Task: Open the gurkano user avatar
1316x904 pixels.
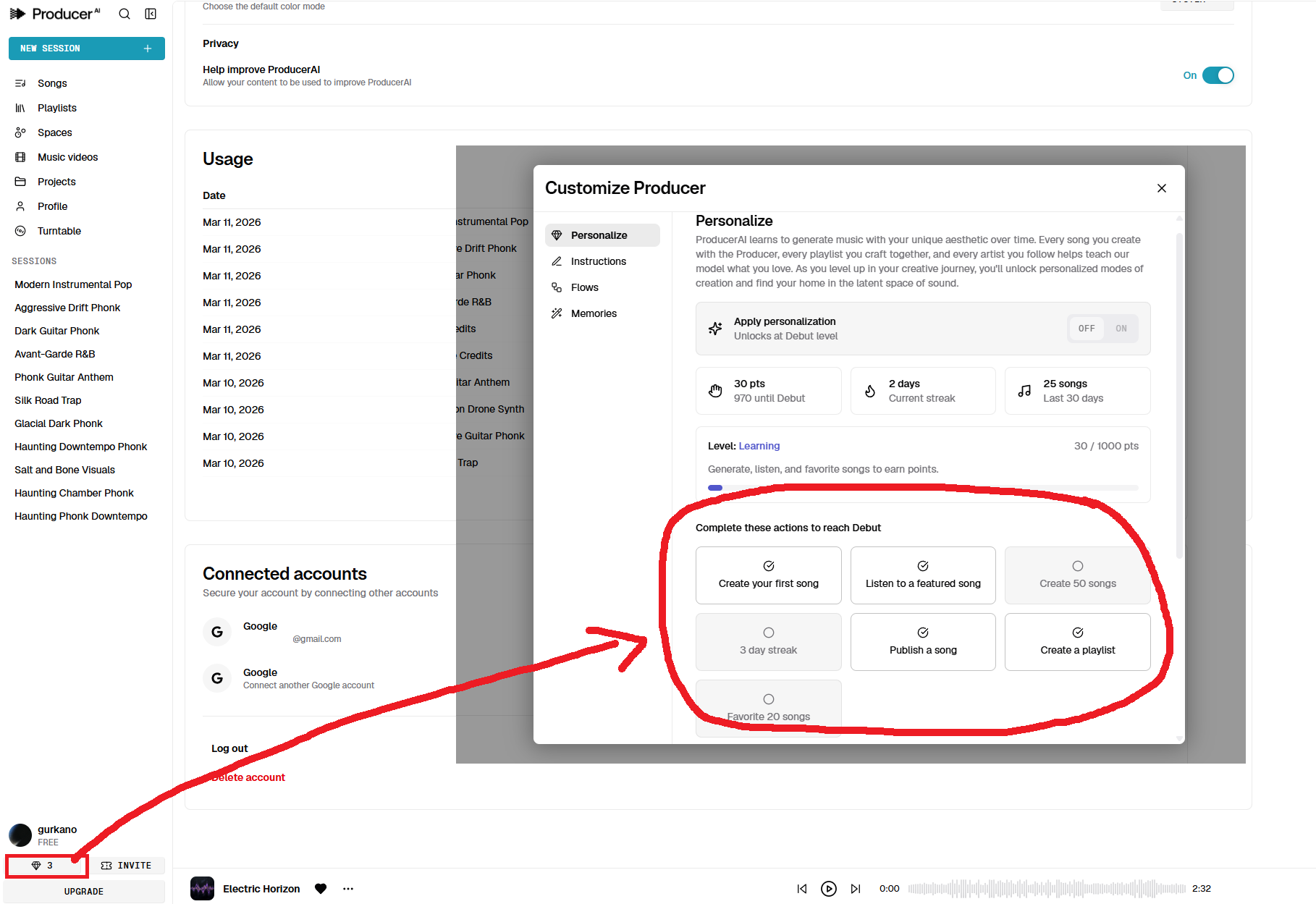Action: (20, 835)
